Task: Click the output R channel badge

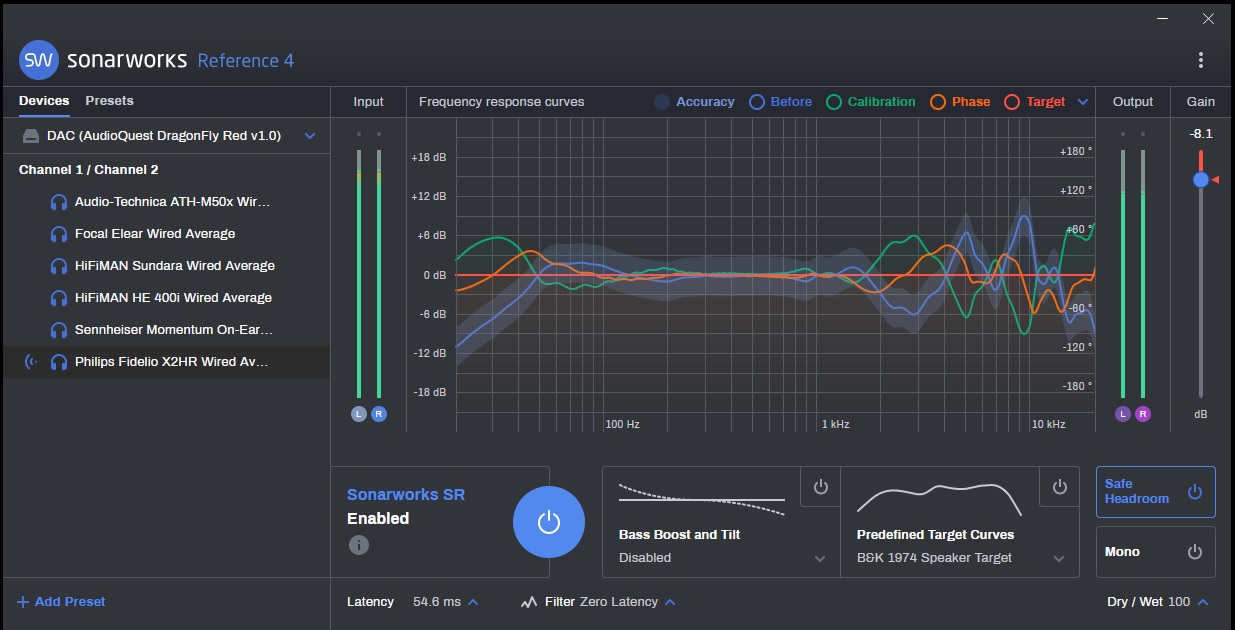Action: (1143, 414)
